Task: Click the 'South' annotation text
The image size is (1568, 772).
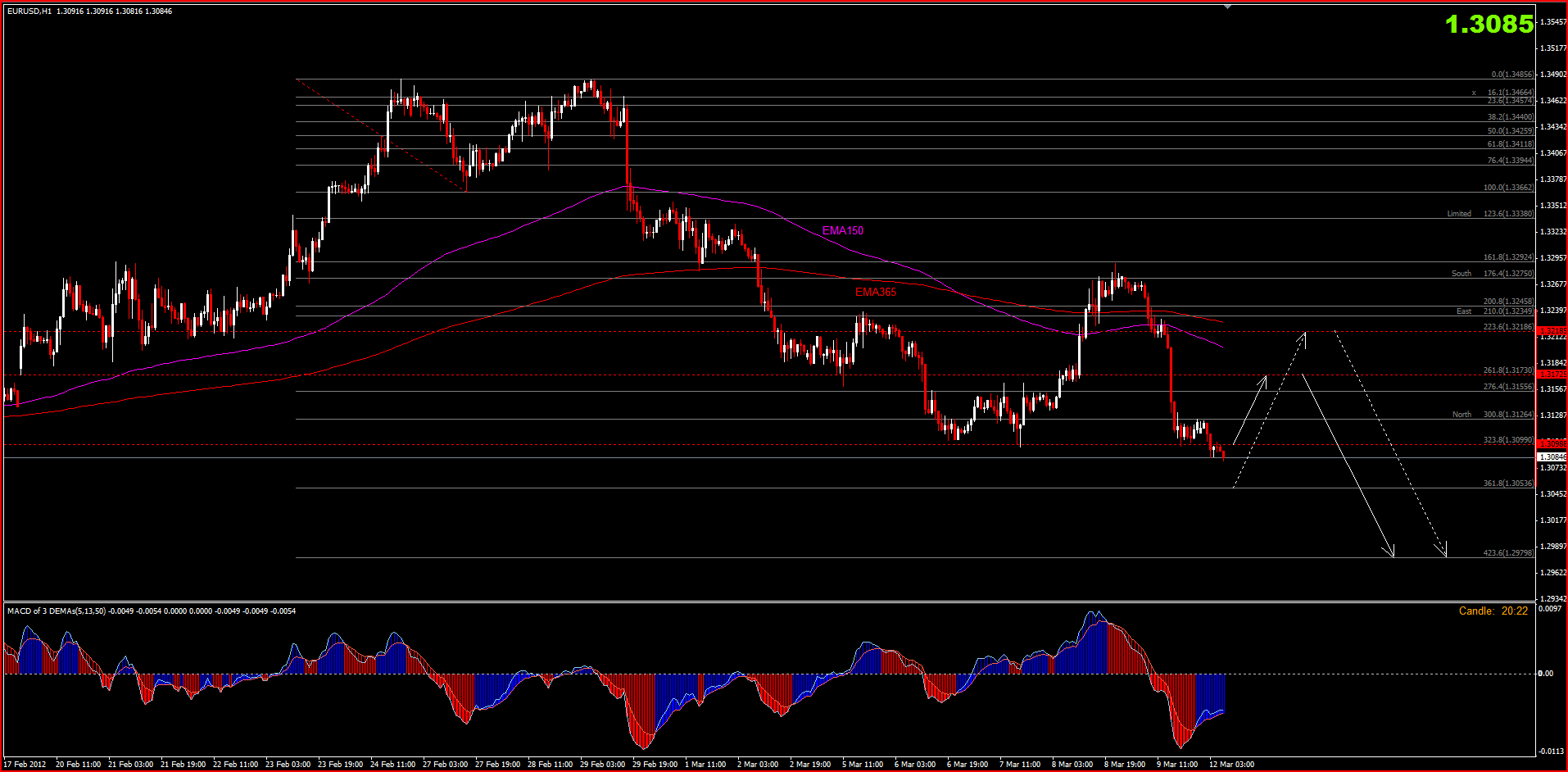Action: tap(1462, 274)
